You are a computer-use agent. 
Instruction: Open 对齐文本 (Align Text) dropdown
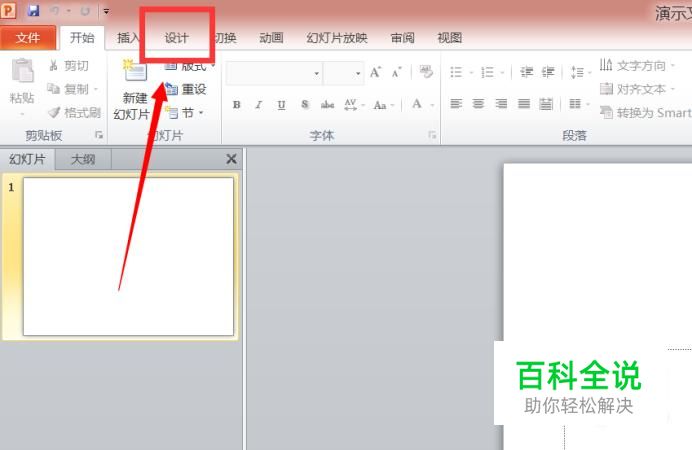coord(638,89)
